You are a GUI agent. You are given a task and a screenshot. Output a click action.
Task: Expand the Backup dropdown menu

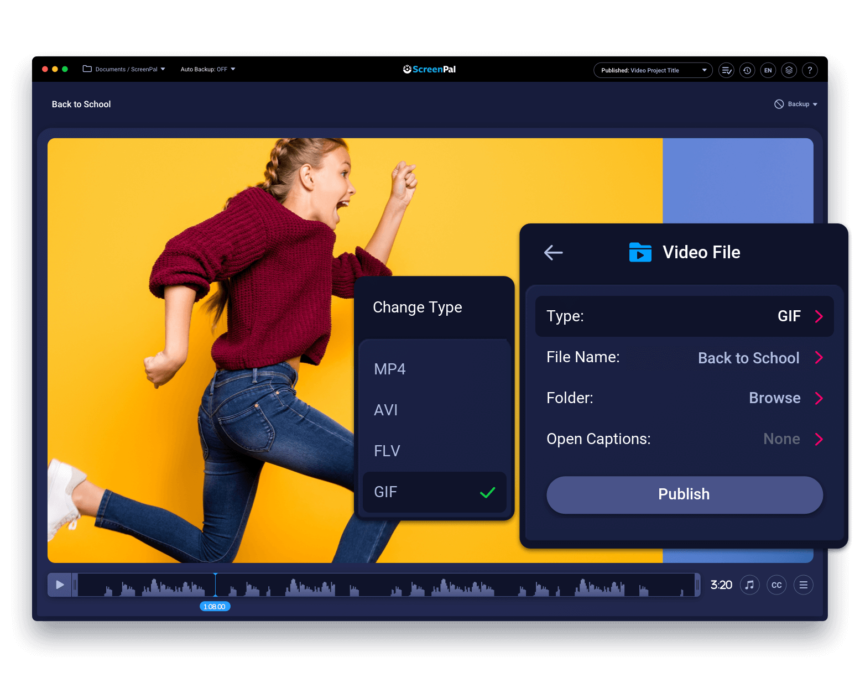802,104
